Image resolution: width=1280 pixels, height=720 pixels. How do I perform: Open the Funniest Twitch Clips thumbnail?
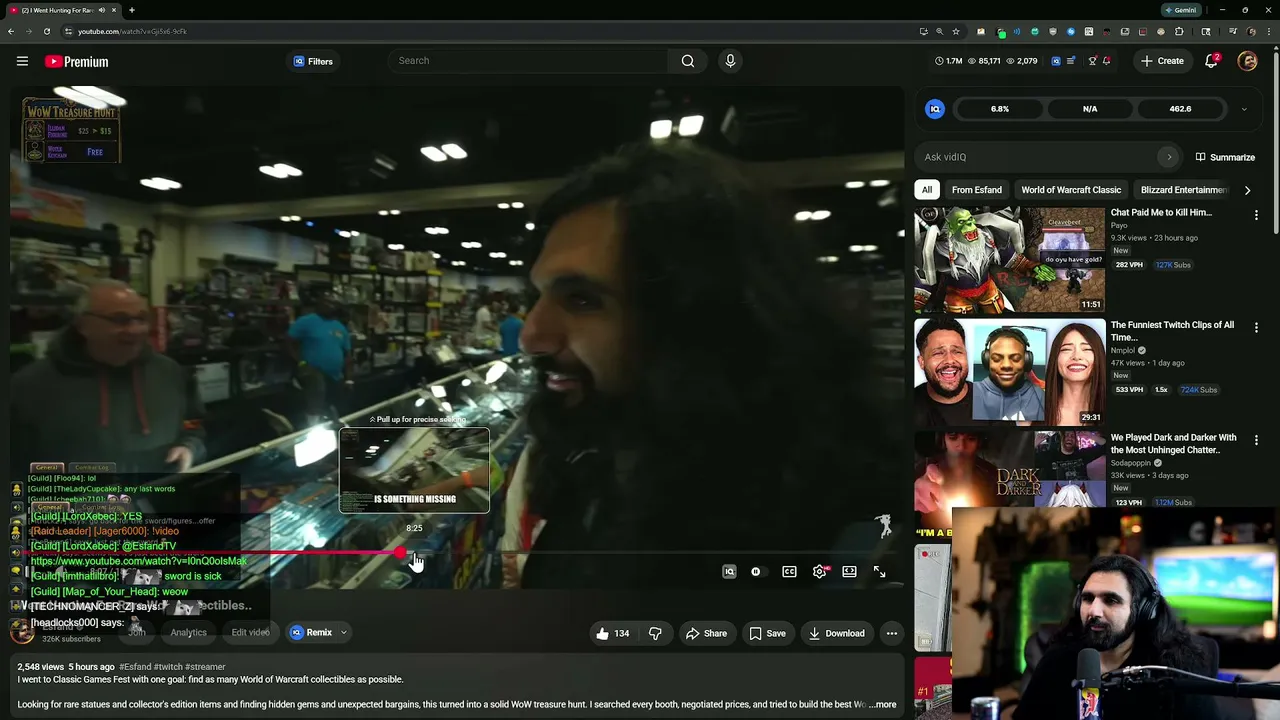click(1010, 372)
